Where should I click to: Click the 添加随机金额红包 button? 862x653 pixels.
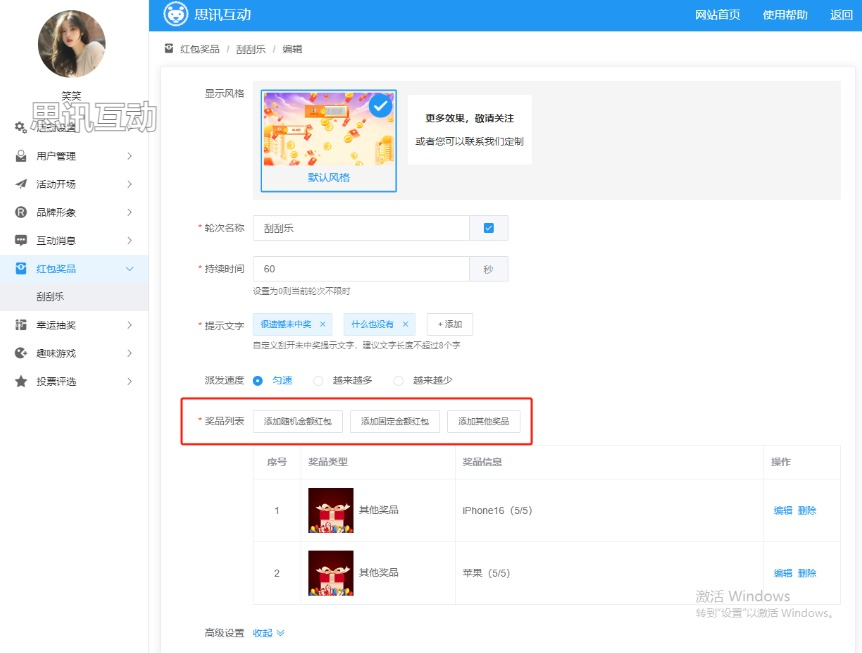[x=298, y=421]
